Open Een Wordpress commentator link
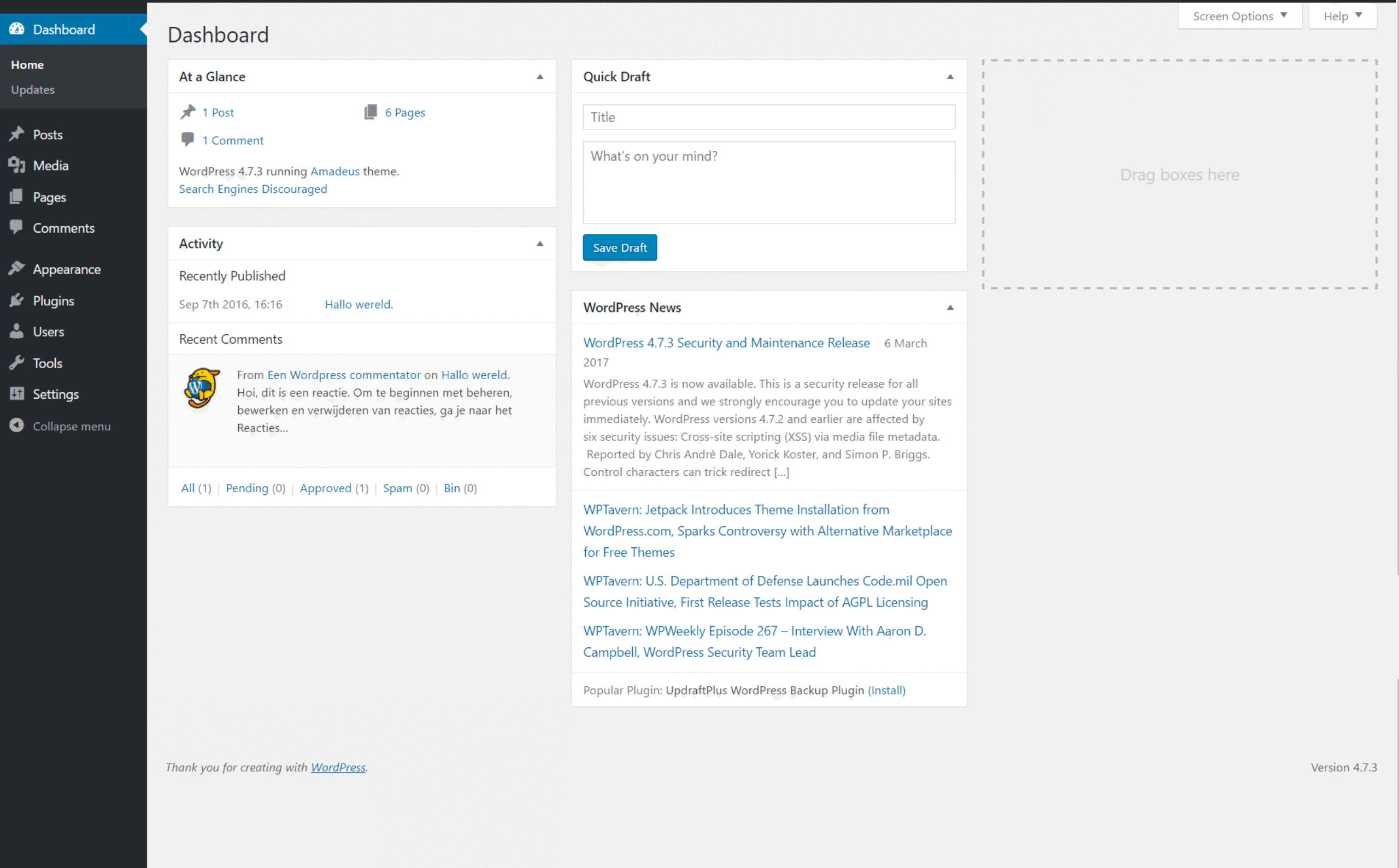This screenshot has height=868, width=1399. [x=344, y=375]
